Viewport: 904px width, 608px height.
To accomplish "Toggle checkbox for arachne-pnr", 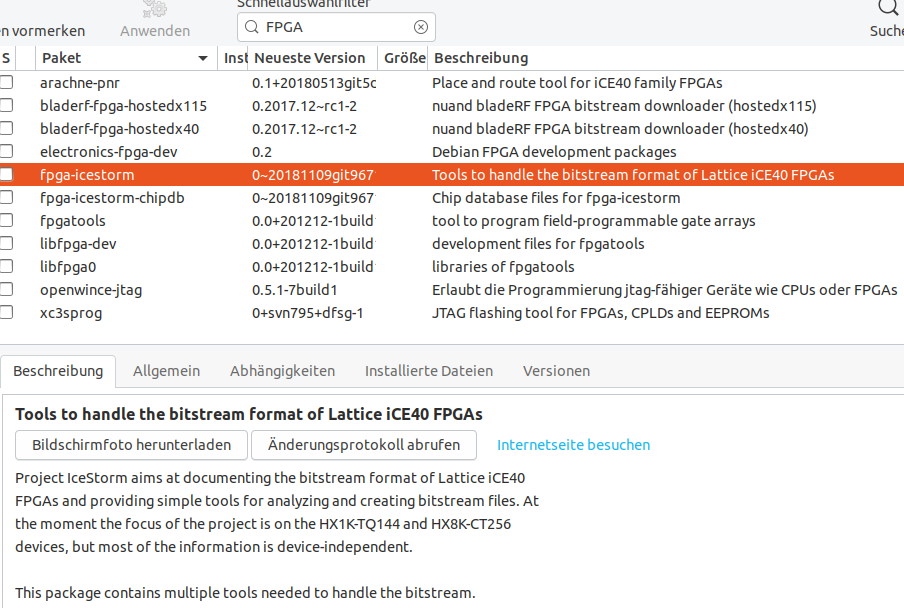I will 6,82.
